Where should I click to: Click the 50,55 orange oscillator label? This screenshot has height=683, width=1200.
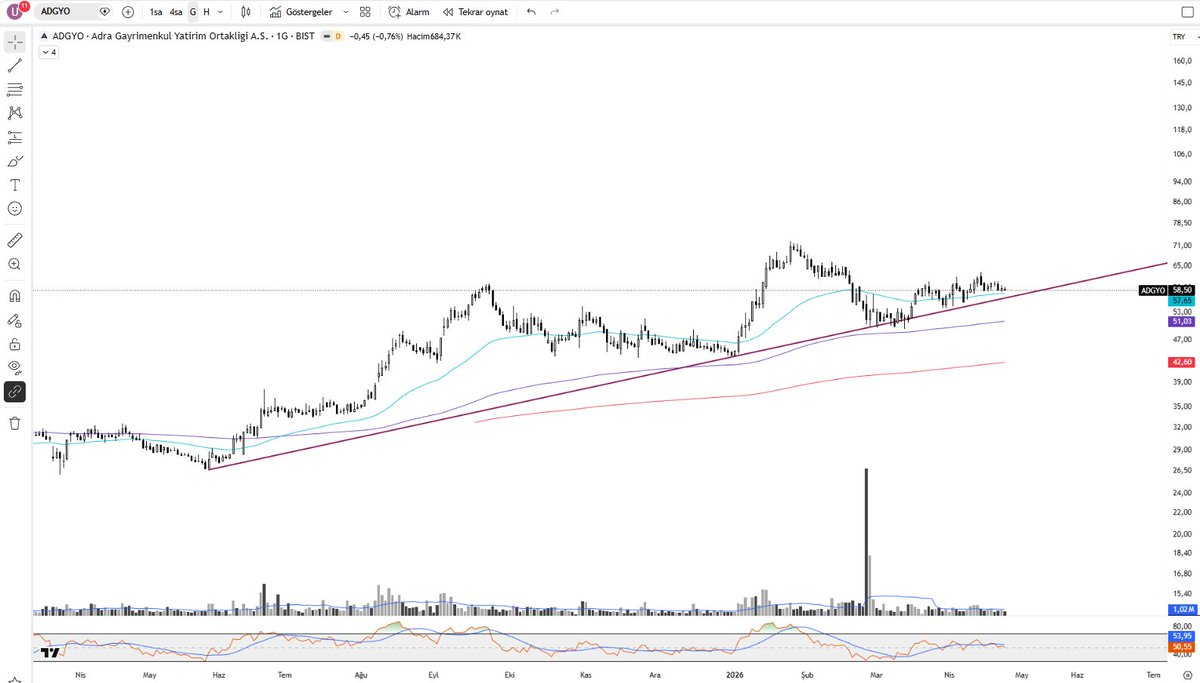pyautogui.click(x=1181, y=645)
